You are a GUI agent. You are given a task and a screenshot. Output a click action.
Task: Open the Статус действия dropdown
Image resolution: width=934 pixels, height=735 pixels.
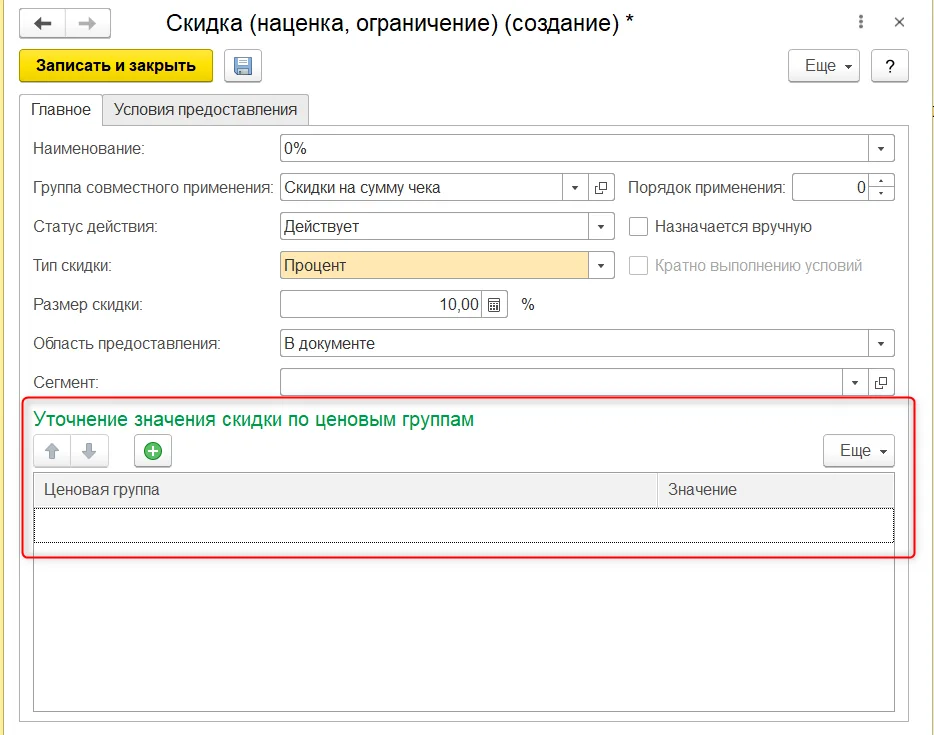(x=601, y=227)
